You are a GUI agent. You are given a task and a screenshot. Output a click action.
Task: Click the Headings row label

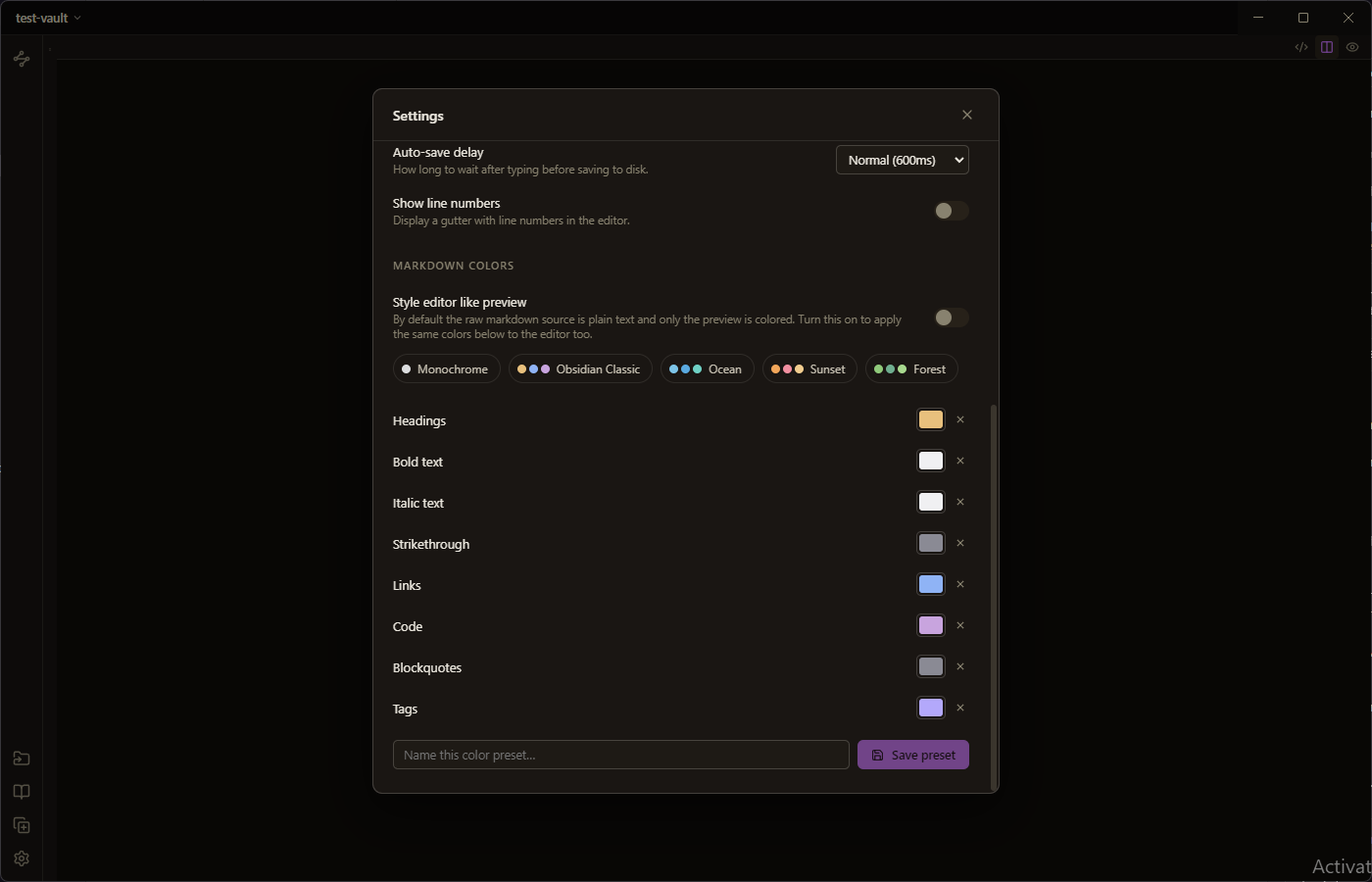coord(419,420)
